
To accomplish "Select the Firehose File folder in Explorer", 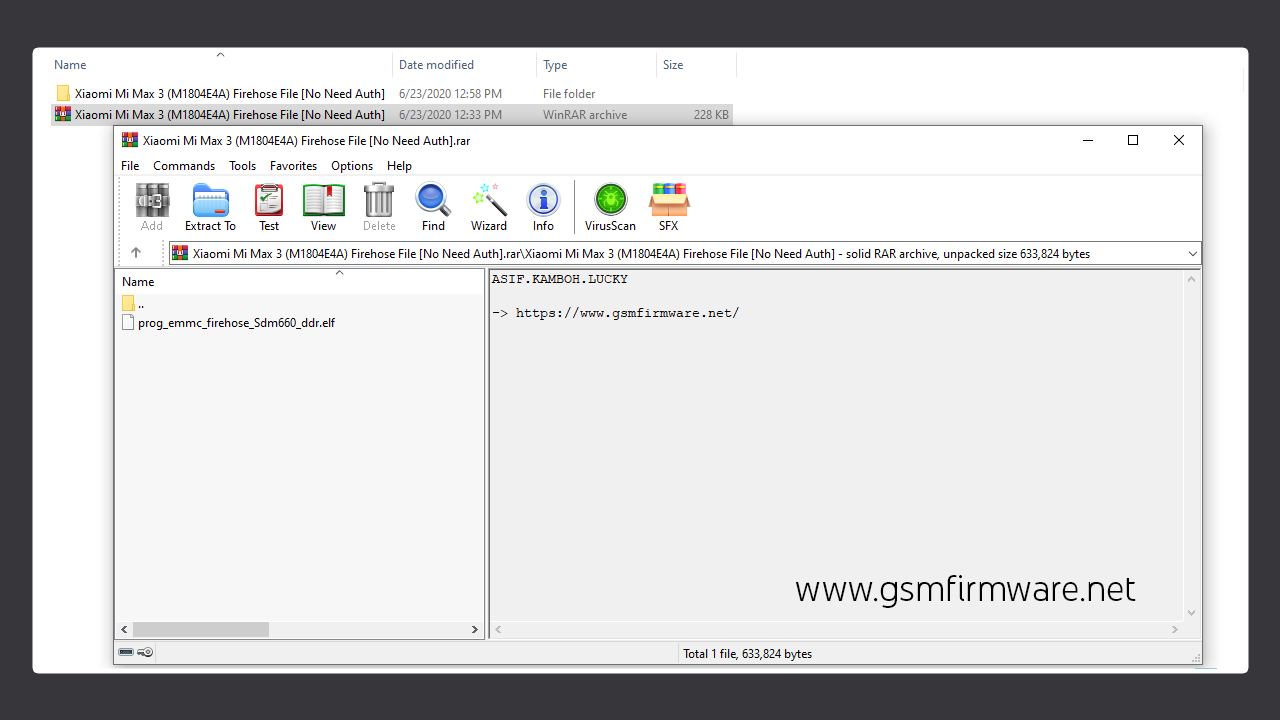I will (x=220, y=94).
